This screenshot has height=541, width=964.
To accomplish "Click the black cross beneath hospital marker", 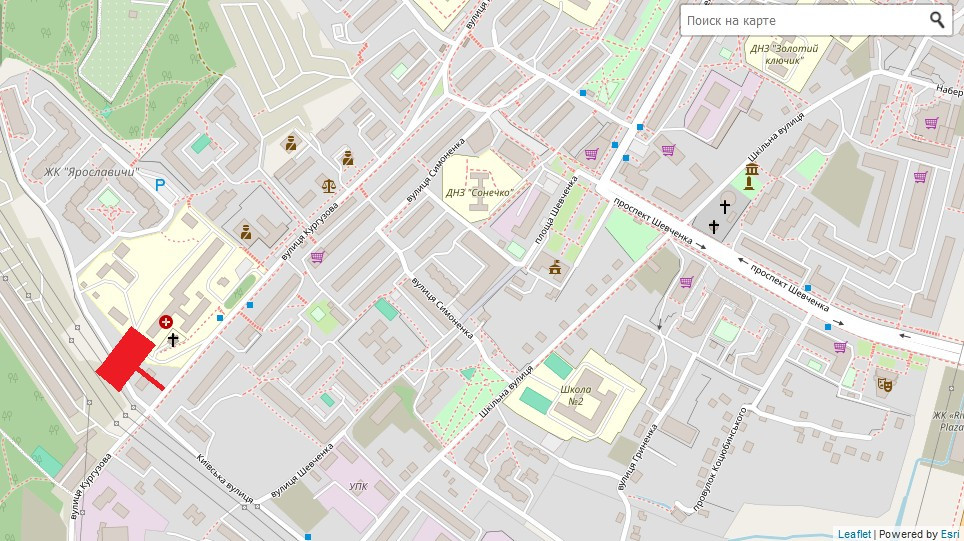I will point(173,340).
